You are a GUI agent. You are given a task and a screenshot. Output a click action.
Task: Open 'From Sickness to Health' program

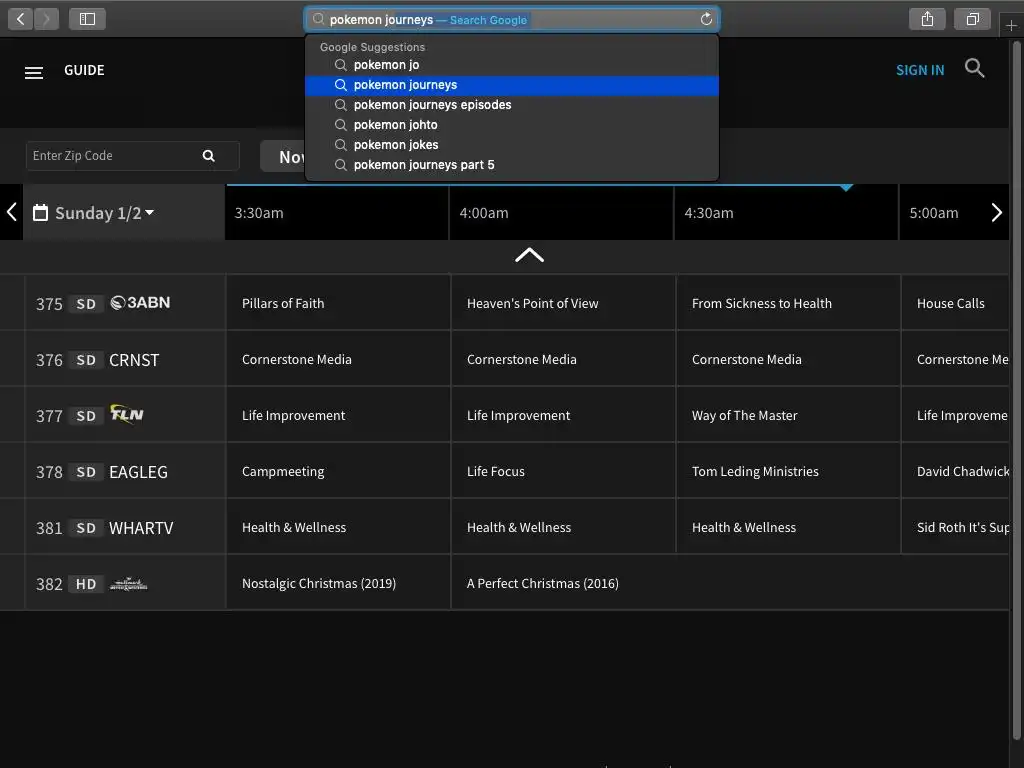coord(788,303)
